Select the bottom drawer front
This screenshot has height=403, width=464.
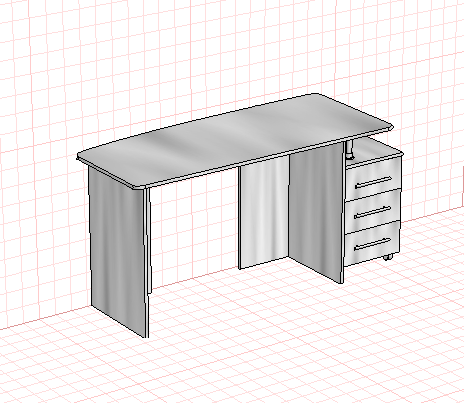point(373,243)
